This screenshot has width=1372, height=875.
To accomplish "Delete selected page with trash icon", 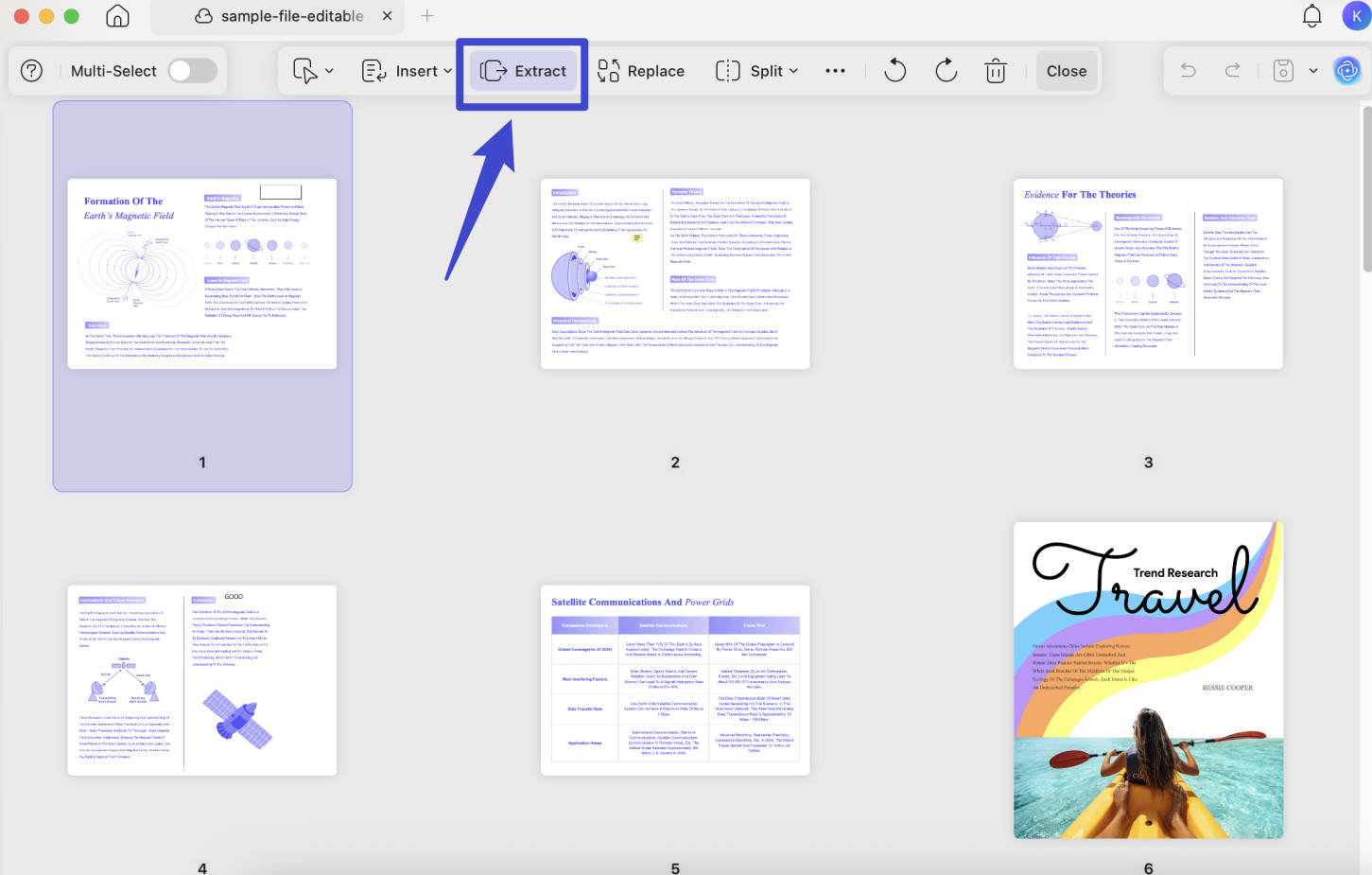I will coord(996,71).
